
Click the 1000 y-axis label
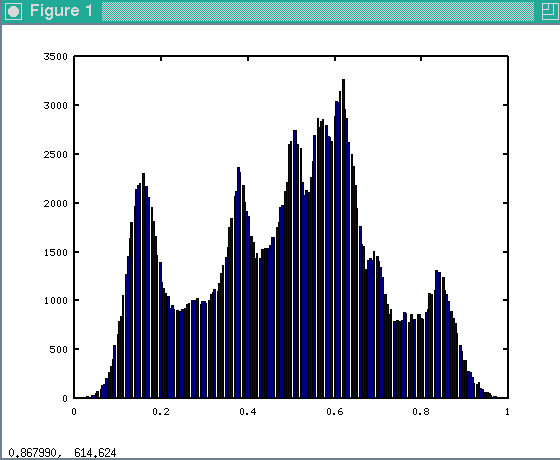pyautogui.click(x=55, y=301)
